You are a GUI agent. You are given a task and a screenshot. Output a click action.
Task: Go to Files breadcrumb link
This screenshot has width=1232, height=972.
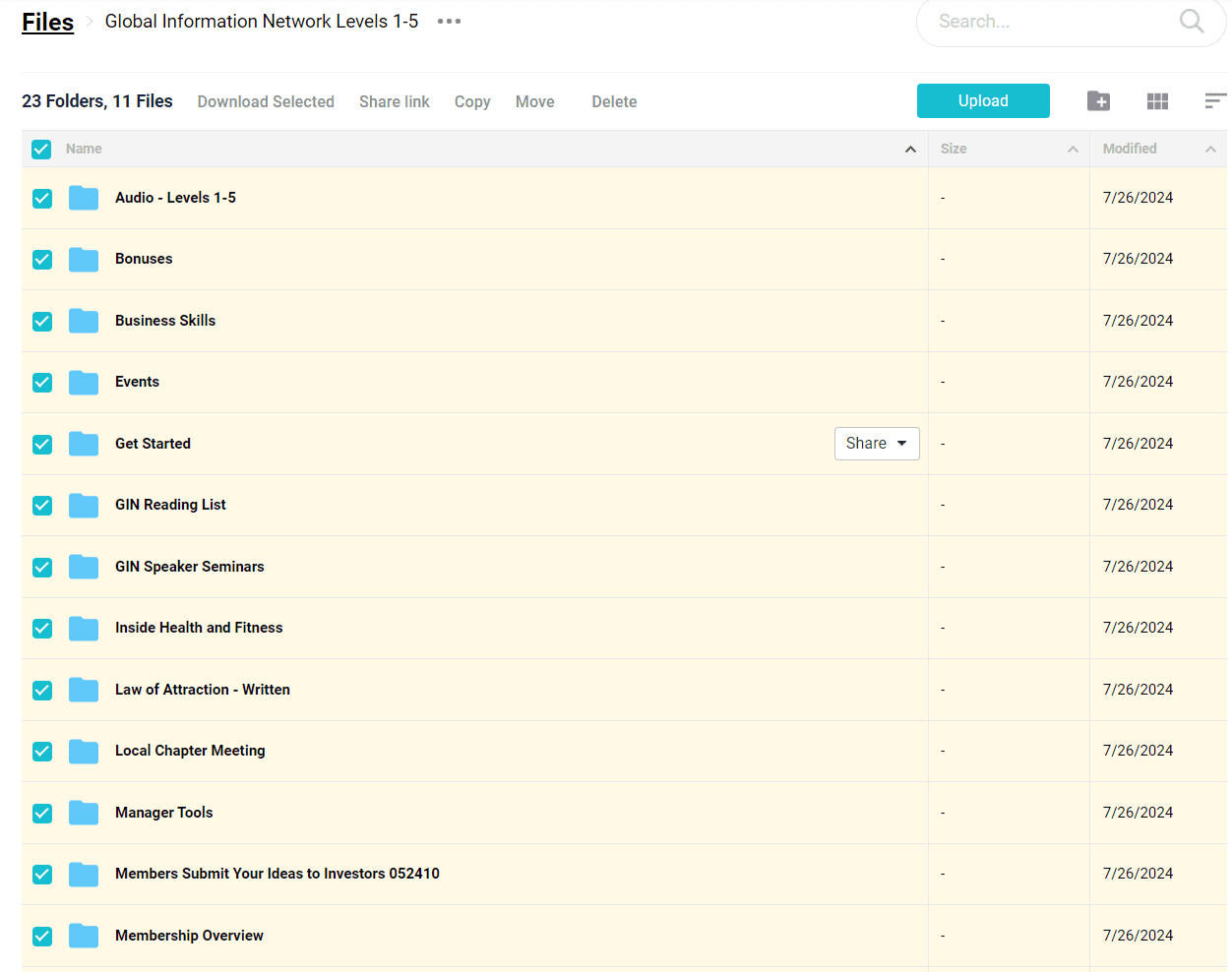tap(47, 22)
